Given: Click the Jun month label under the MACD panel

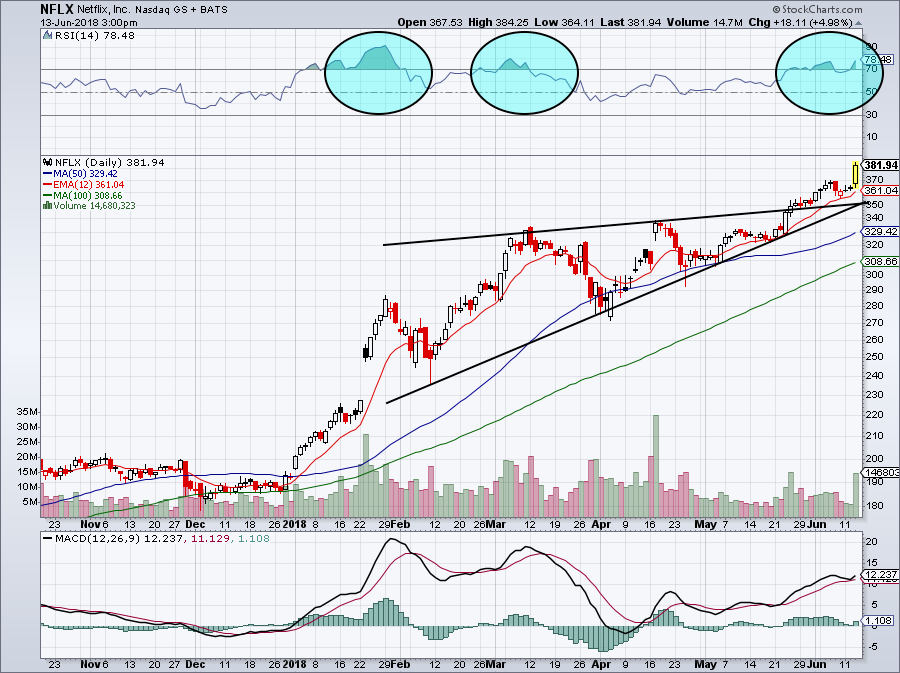Looking at the screenshot, I should (817, 664).
